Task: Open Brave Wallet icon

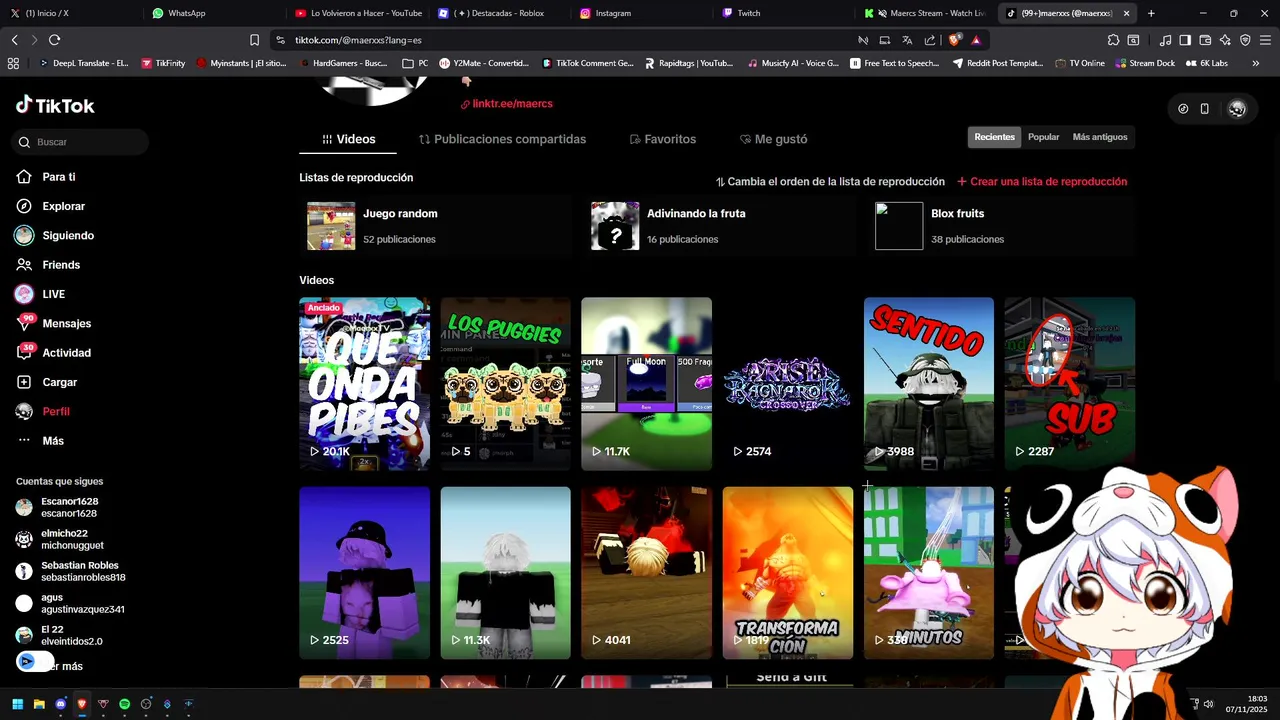Action: pyautogui.click(x=1205, y=40)
